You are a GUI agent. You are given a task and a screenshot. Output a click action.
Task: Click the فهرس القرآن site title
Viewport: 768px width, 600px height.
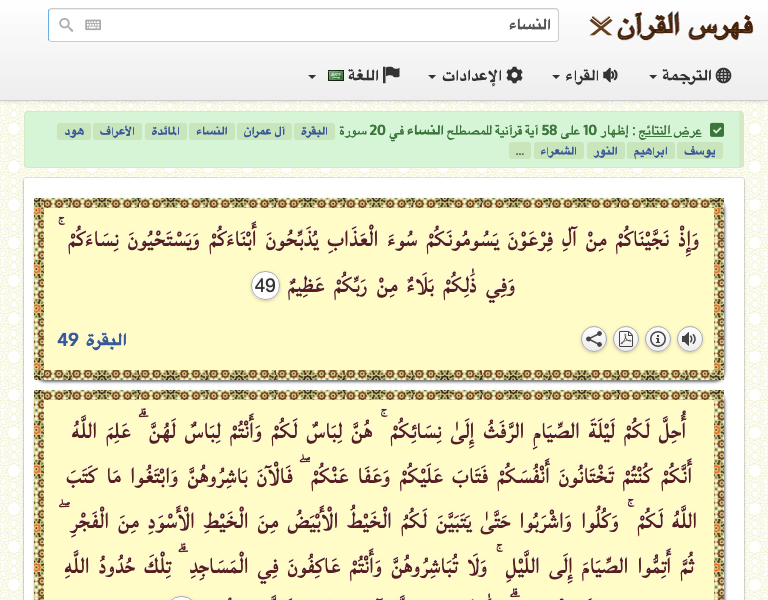coord(685,25)
